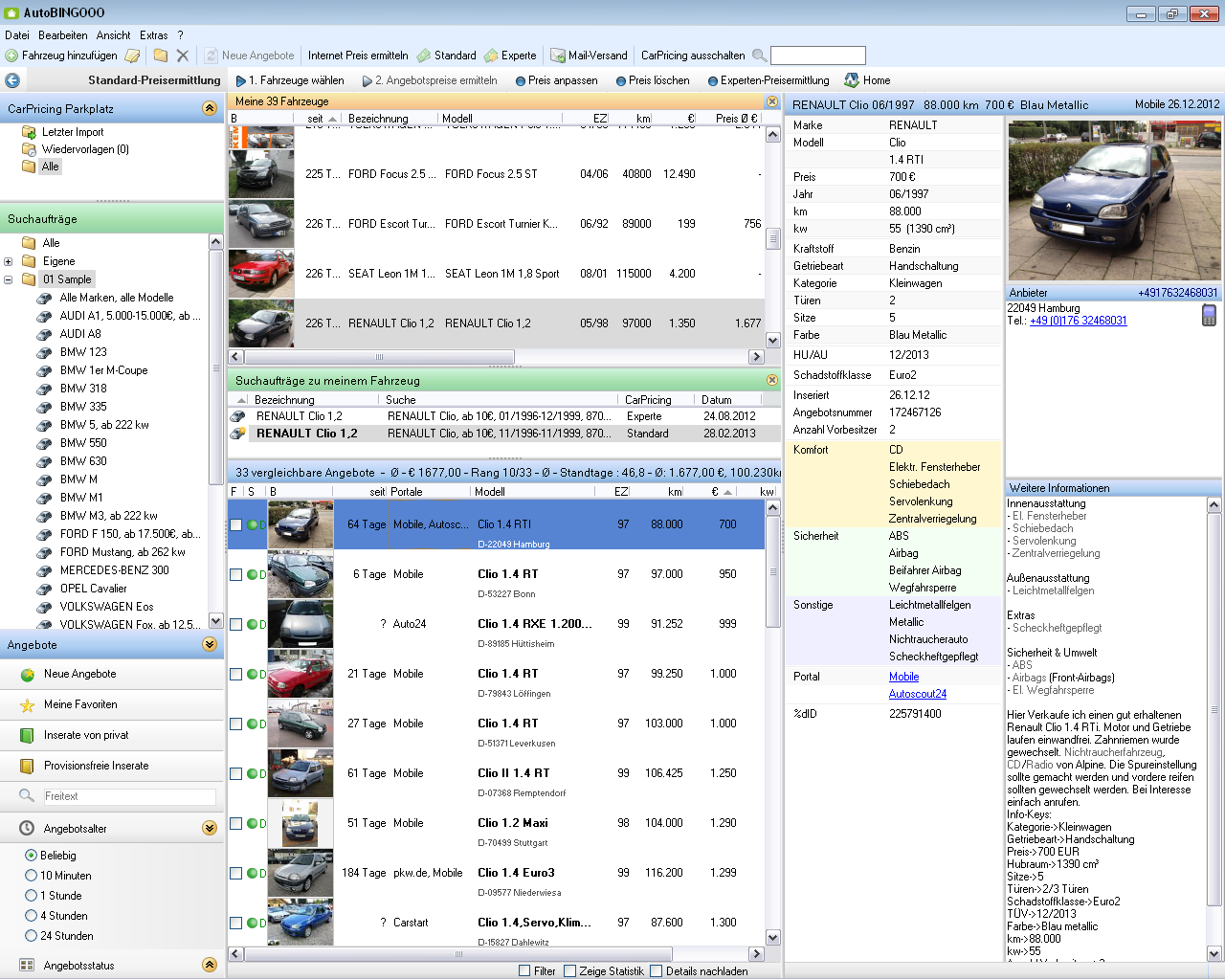This screenshot has width=1225, height=980.
Task: Enable the Details nachladen checkbox
Action: (x=656, y=970)
